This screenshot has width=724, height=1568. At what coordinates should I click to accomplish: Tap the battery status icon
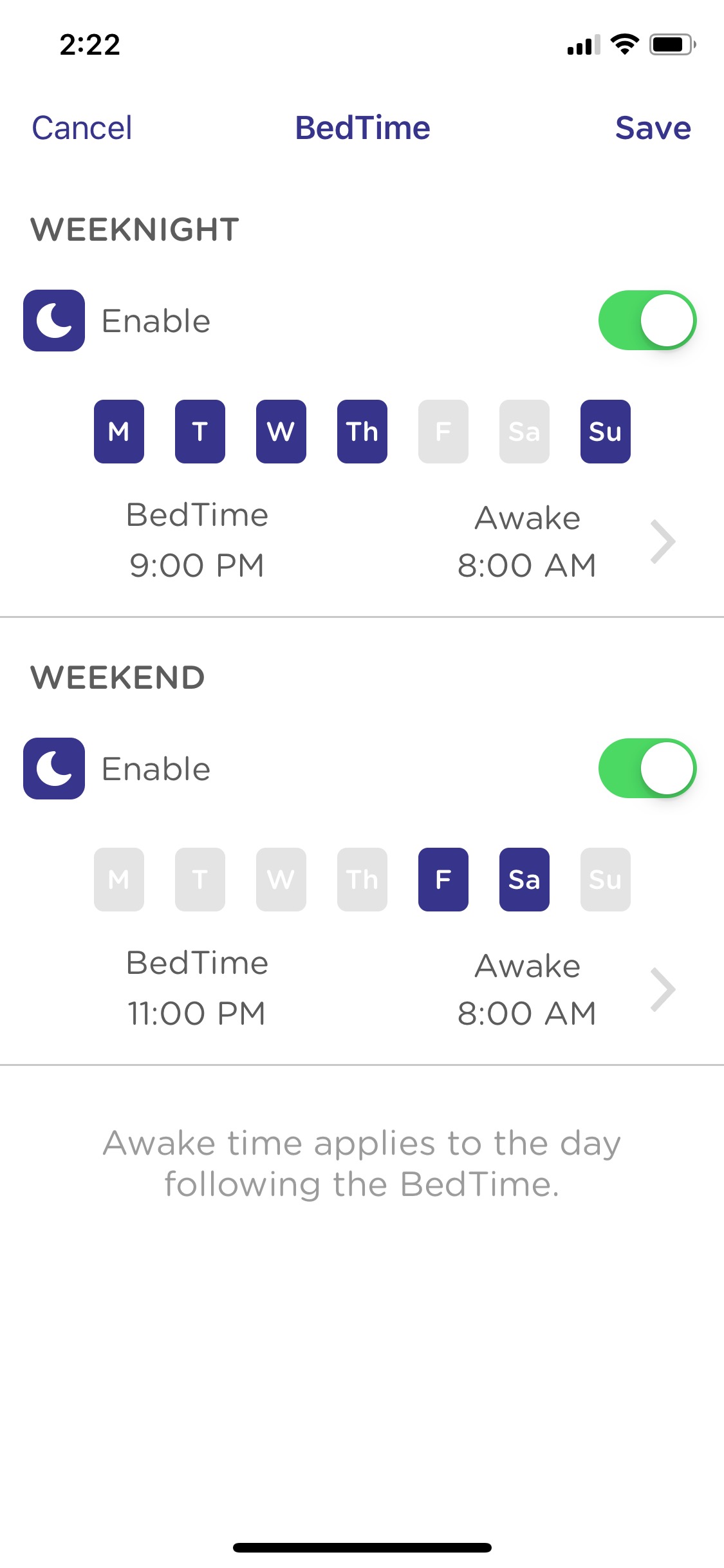pos(673,44)
